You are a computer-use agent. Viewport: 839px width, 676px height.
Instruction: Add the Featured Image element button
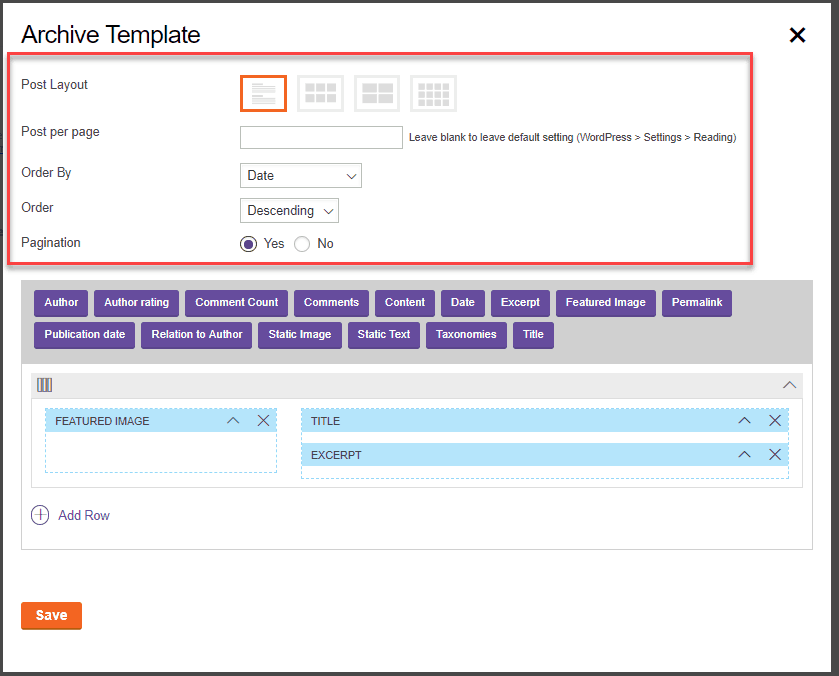(x=606, y=303)
